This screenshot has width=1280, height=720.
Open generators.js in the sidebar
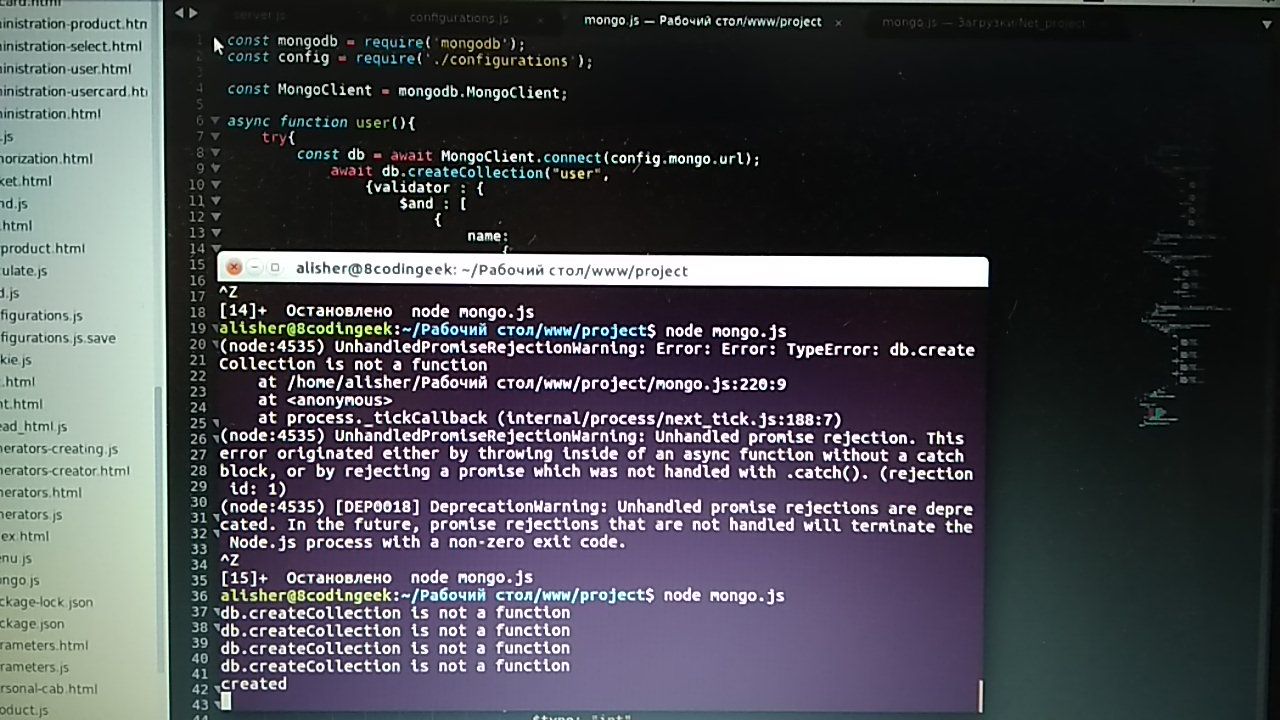click(x=32, y=515)
